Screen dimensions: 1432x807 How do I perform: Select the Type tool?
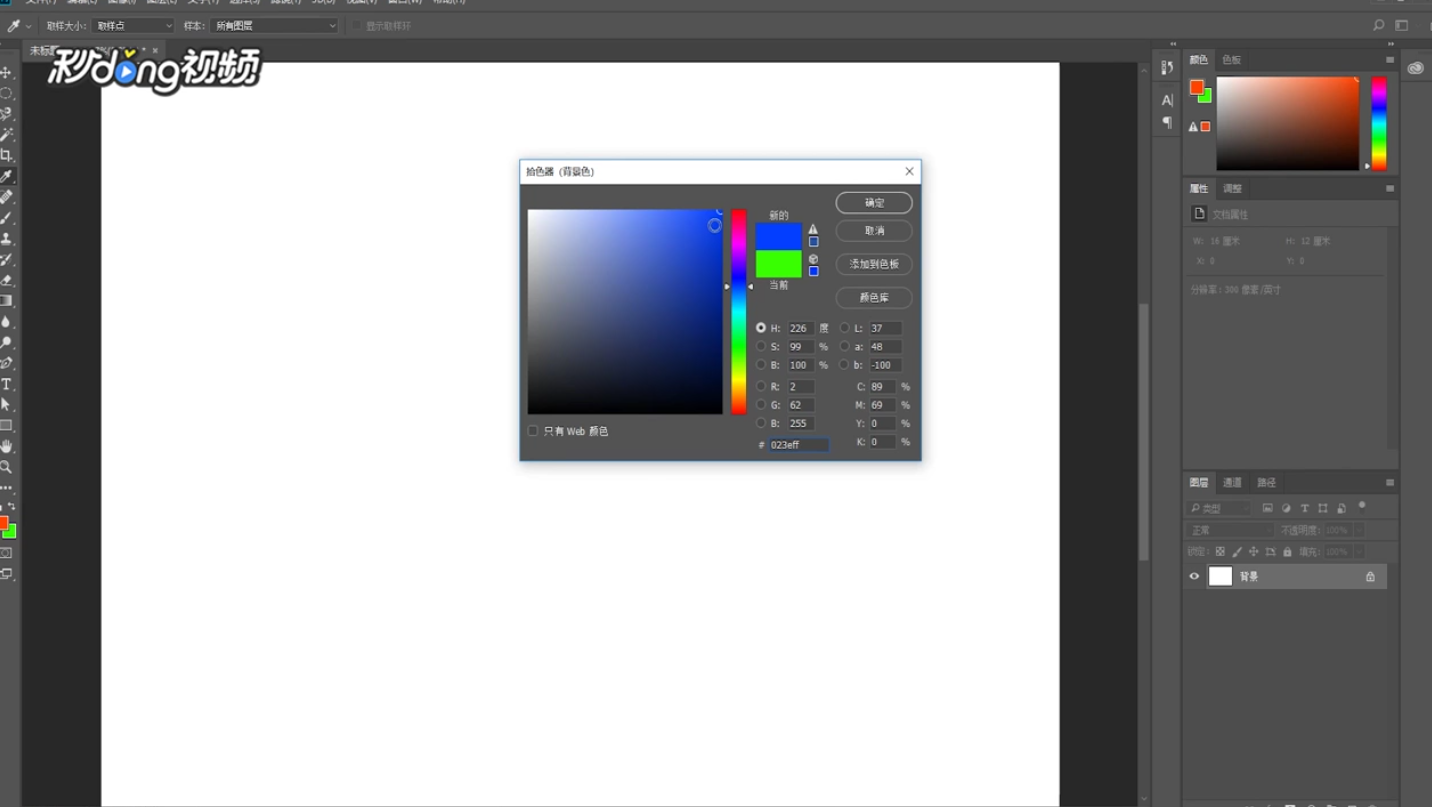pos(6,385)
